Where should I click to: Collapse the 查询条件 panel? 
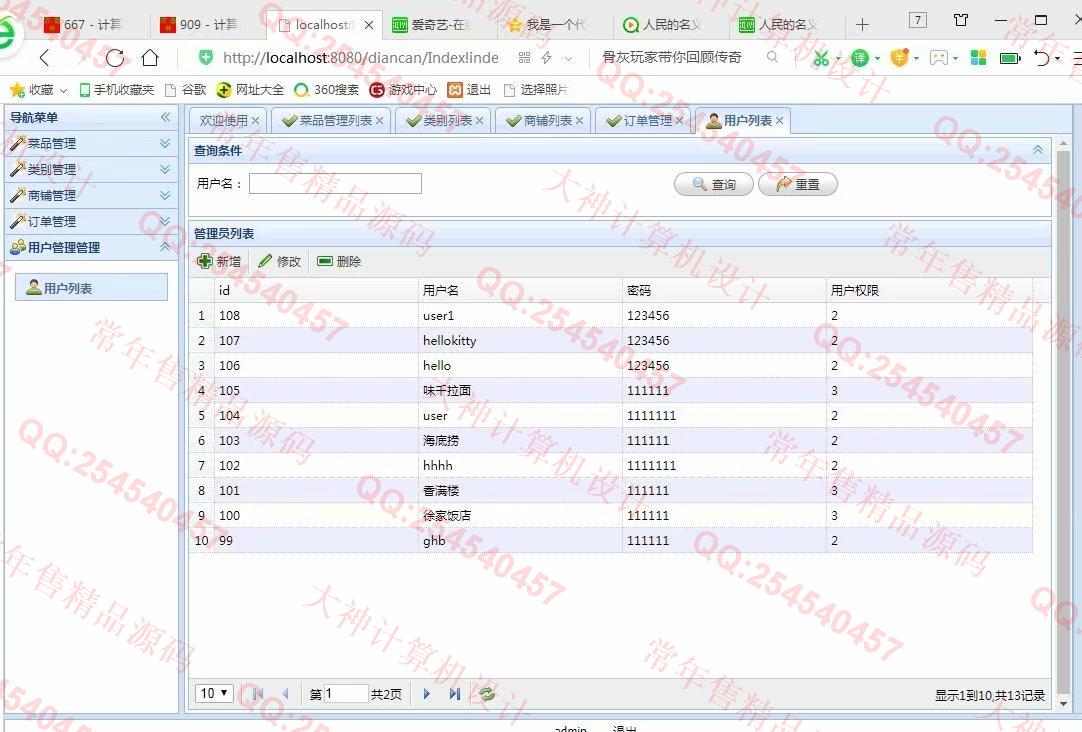point(1038,150)
